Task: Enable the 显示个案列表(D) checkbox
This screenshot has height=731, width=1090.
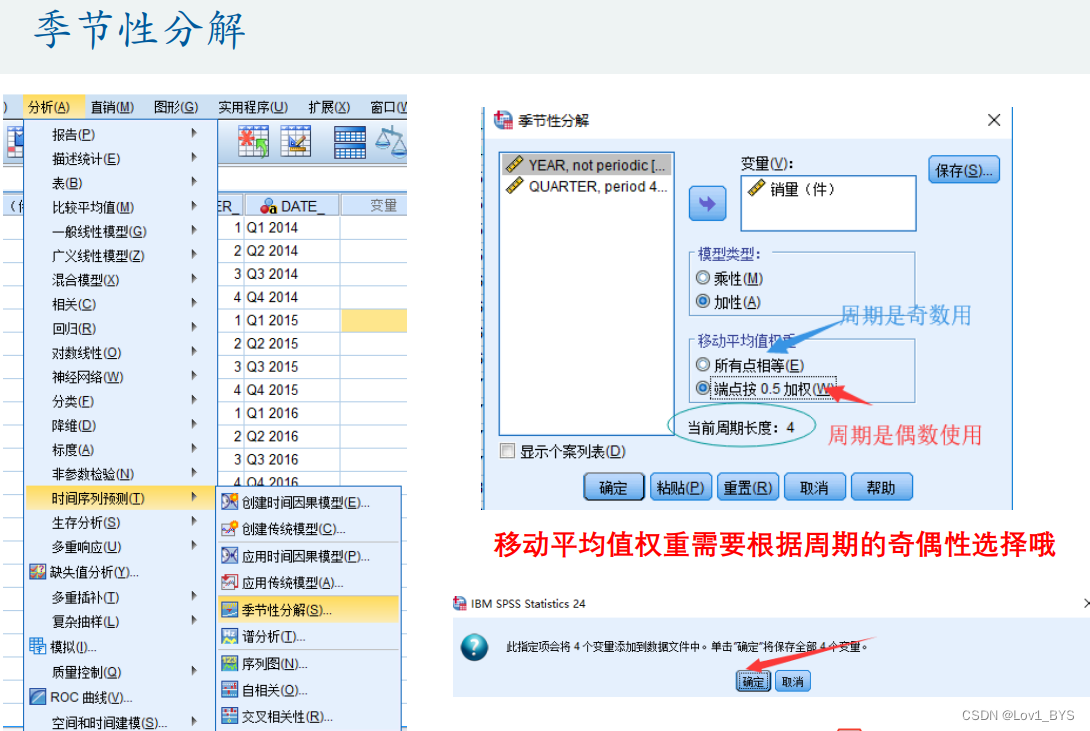Action: (x=508, y=451)
